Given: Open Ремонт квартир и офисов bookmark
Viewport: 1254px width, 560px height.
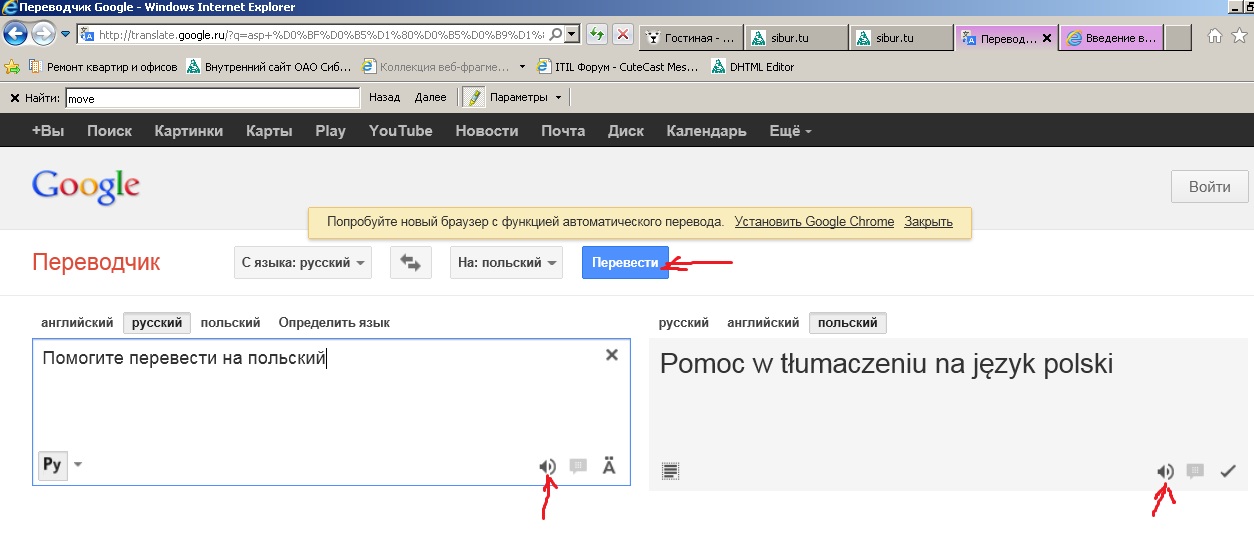Looking at the screenshot, I should [103, 67].
